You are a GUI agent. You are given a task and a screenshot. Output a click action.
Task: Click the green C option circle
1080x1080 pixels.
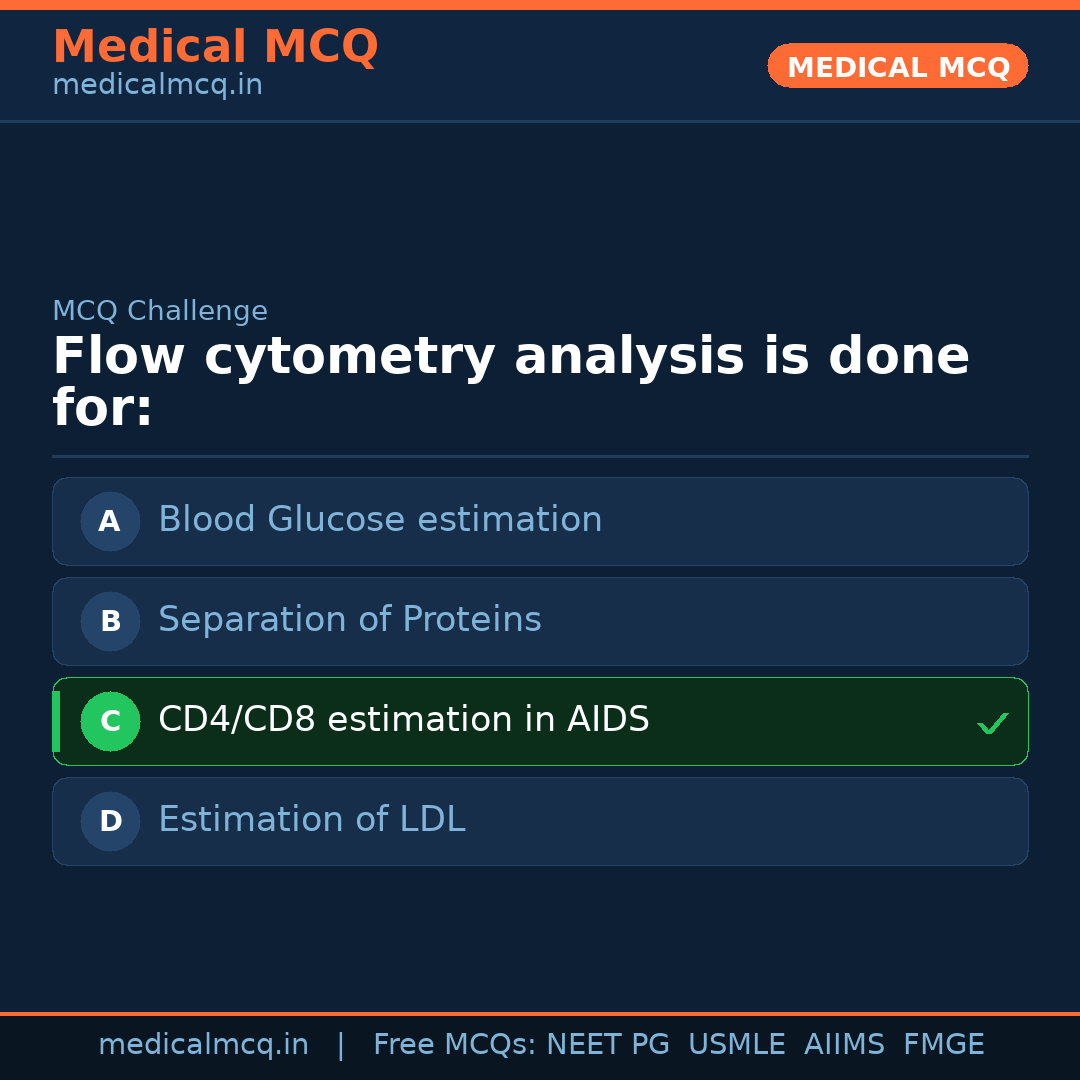click(x=110, y=721)
